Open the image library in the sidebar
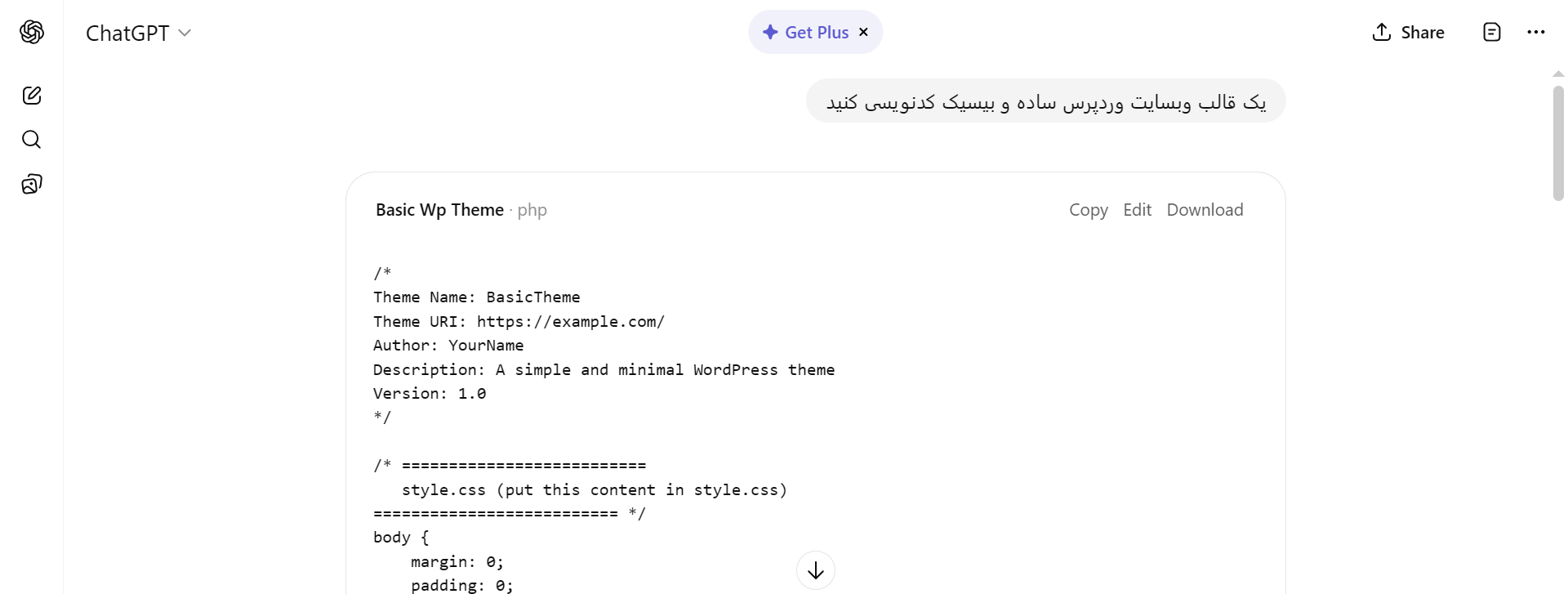 (x=32, y=184)
